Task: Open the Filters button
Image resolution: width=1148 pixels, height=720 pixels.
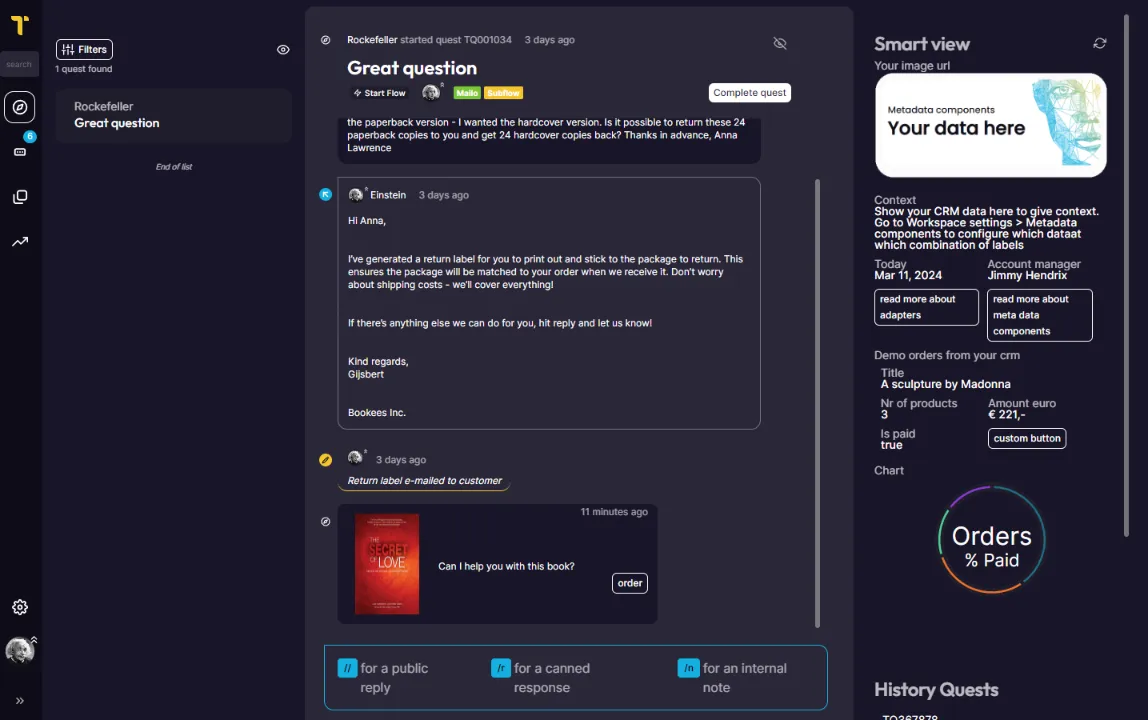Action: click(x=84, y=49)
